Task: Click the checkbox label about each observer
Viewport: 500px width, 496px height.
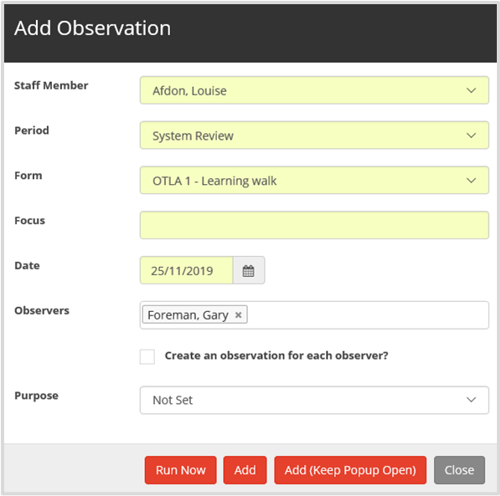Action: (x=277, y=356)
